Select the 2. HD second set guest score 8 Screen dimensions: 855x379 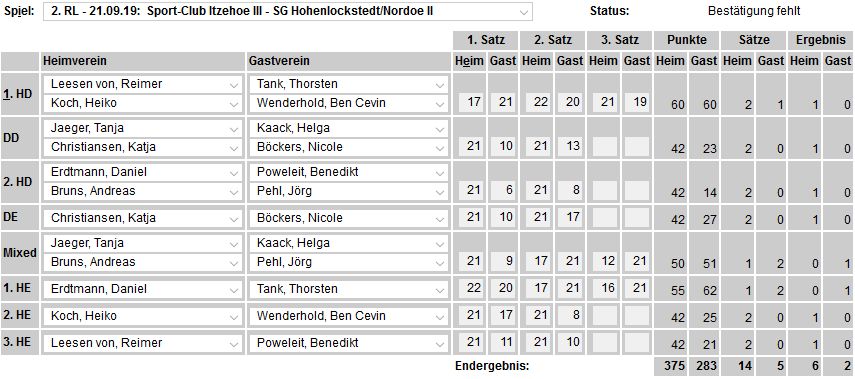click(x=569, y=191)
